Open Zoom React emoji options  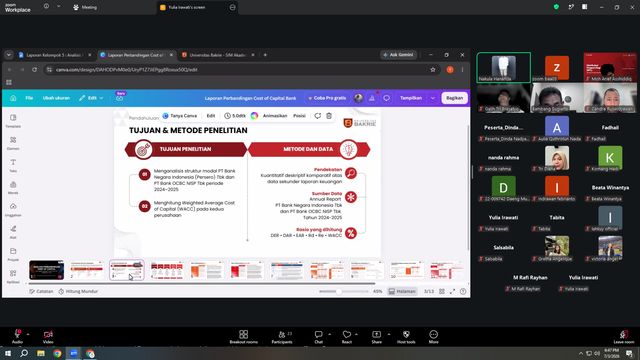click(x=347, y=337)
